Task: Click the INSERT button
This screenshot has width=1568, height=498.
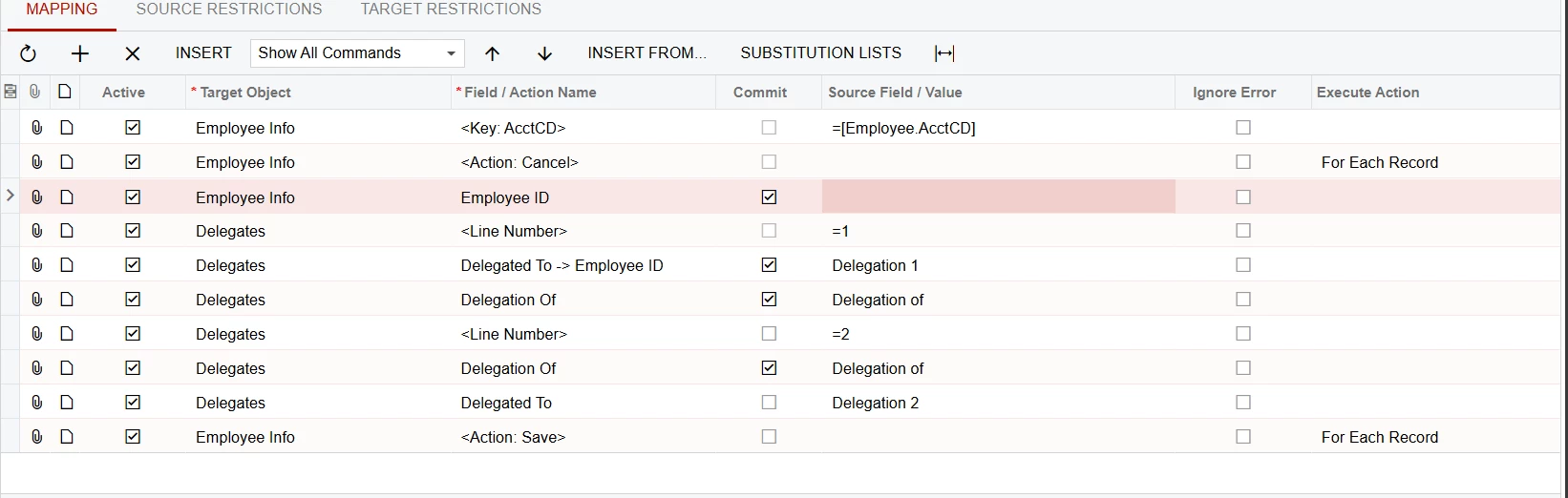Action: pyautogui.click(x=203, y=53)
